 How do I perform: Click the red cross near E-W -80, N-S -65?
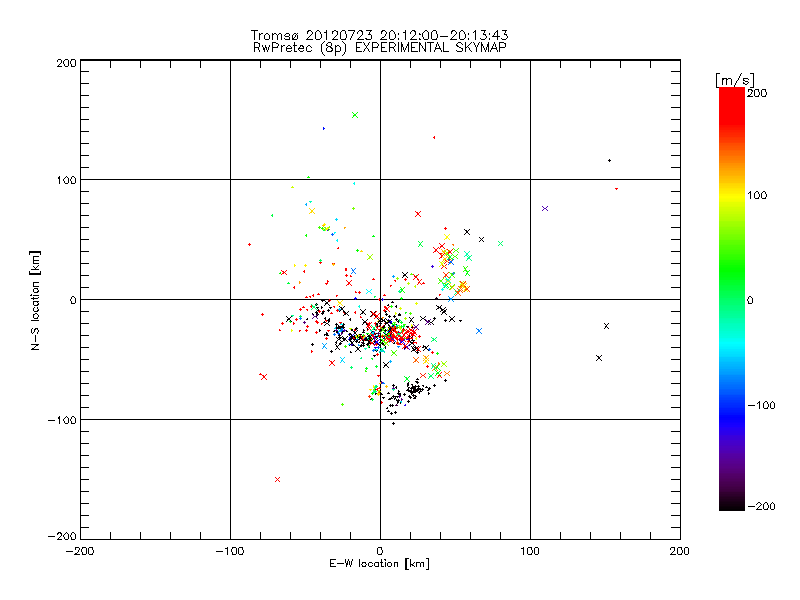pyautogui.click(x=264, y=377)
